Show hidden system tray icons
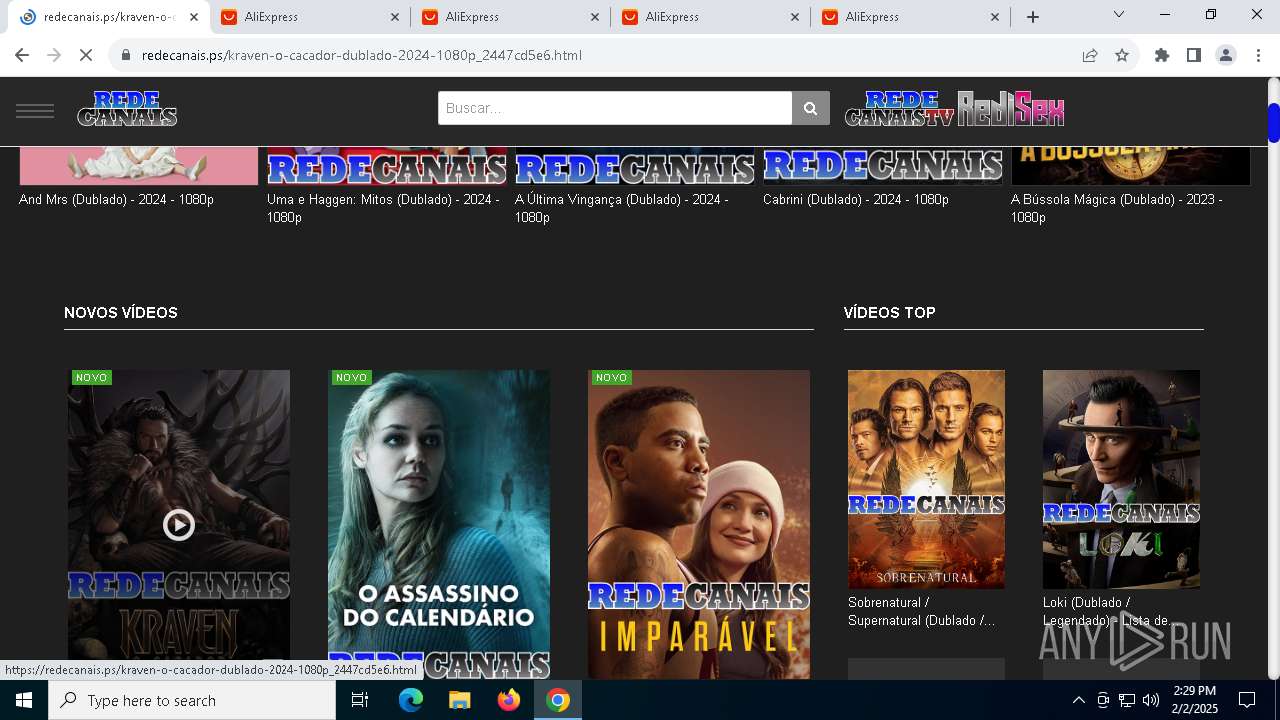This screenshot has width=1280, height=720. click(1078, 700)
